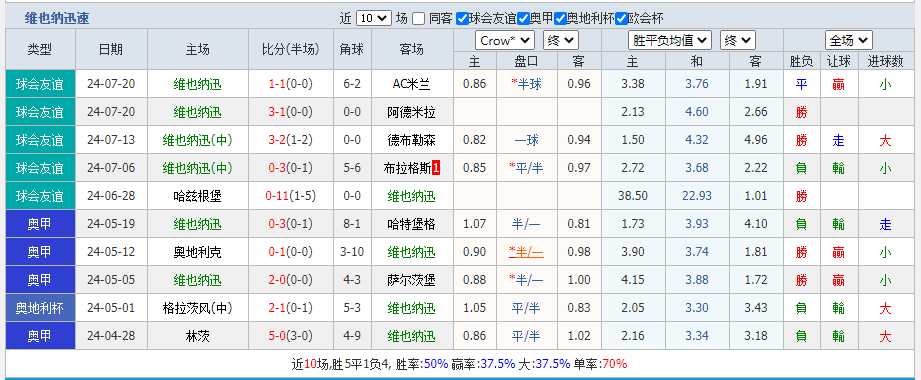The height and width of the screenshot is (380, 921).
Task: Click the 球会友谊 tag on 24-06-28 row
Action: (40, 196)
